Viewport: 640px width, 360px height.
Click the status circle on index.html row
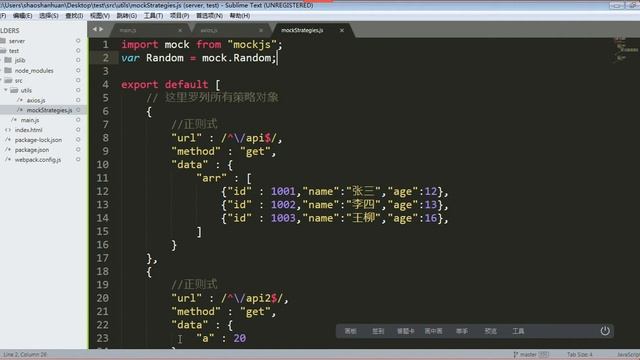(78, 130)
